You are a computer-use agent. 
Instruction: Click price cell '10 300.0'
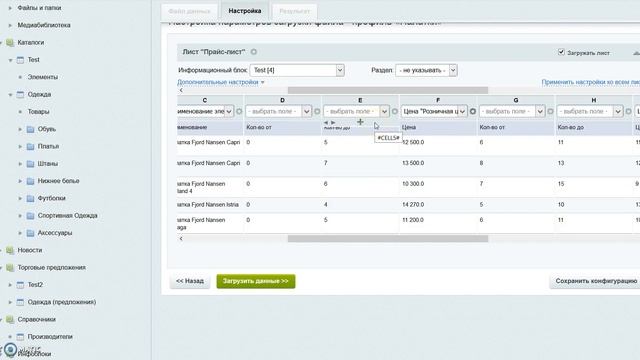pyautogui.click(x=413, y=184)
